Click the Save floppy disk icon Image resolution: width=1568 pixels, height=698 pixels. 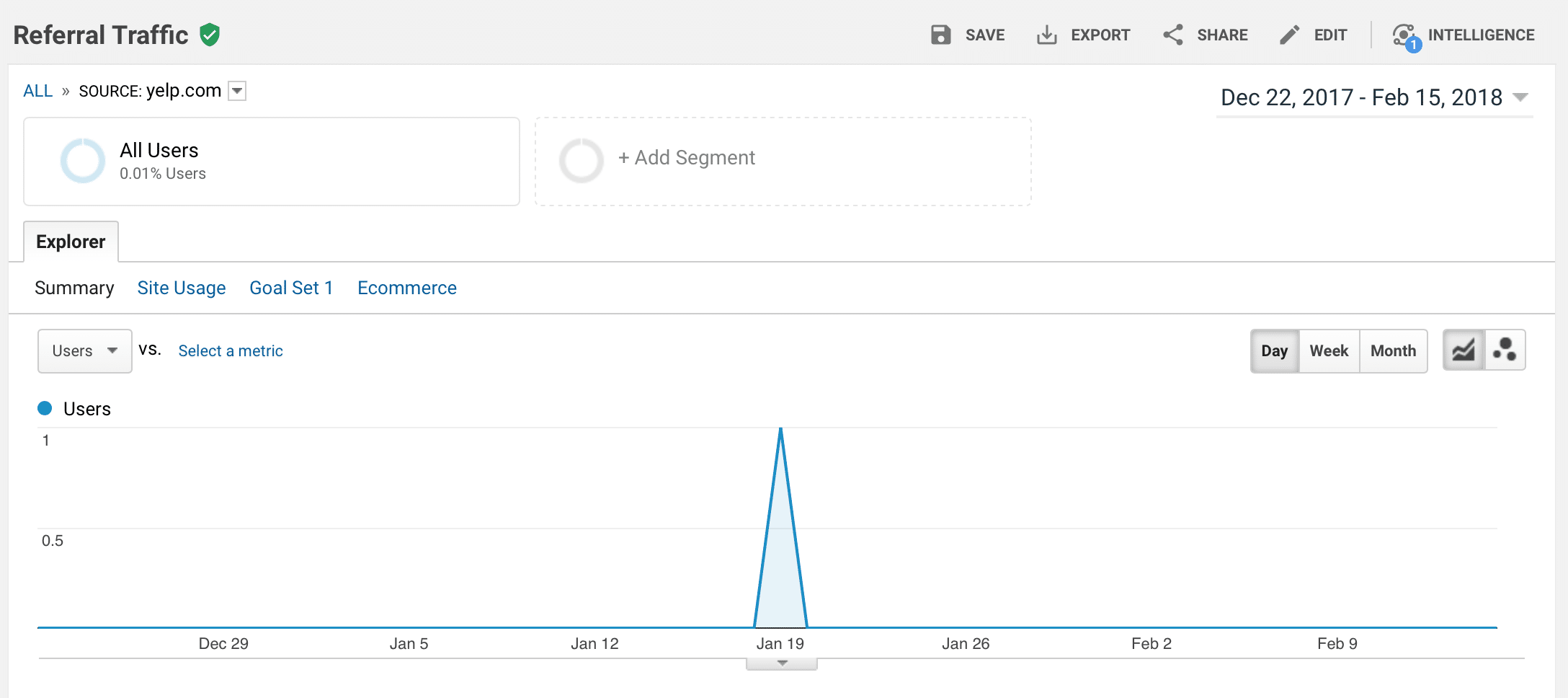click(941, 35)
